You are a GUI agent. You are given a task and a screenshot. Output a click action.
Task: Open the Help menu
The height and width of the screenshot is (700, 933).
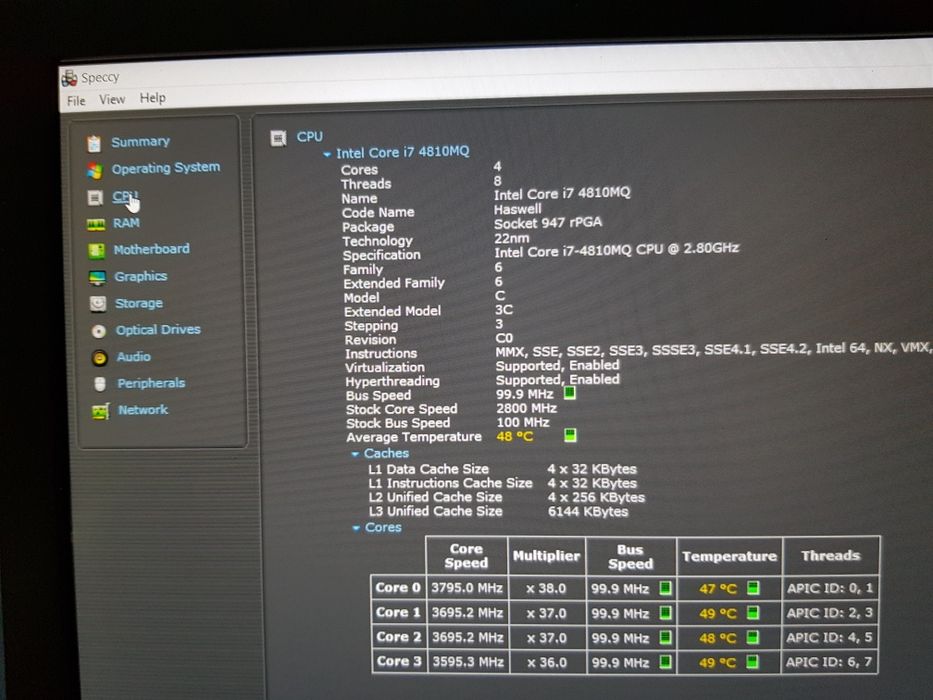tap(152, 98)
